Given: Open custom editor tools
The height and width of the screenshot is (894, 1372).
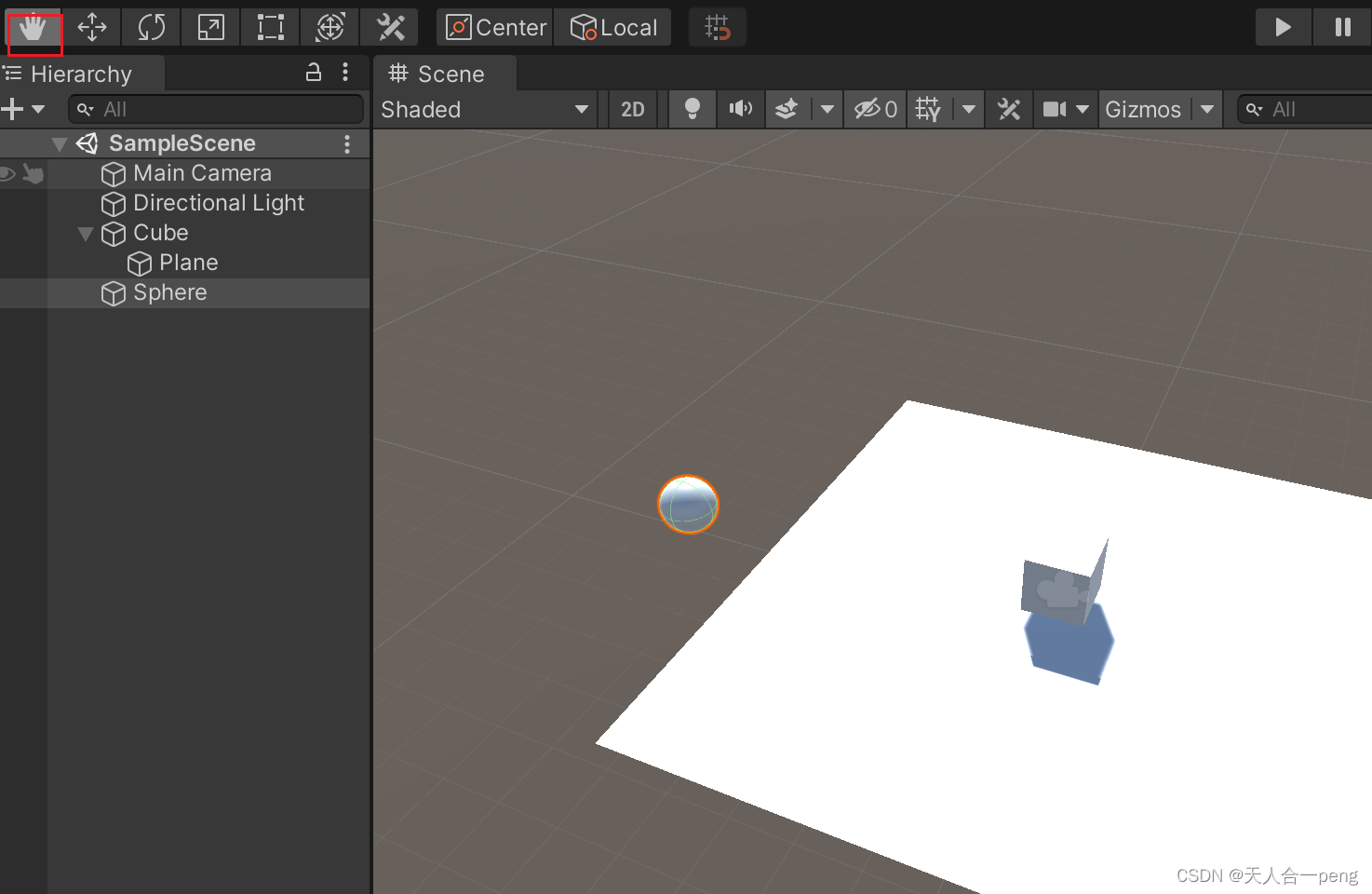Looking at the screenshot, I should pyautogui.click(x=390, y=28).
